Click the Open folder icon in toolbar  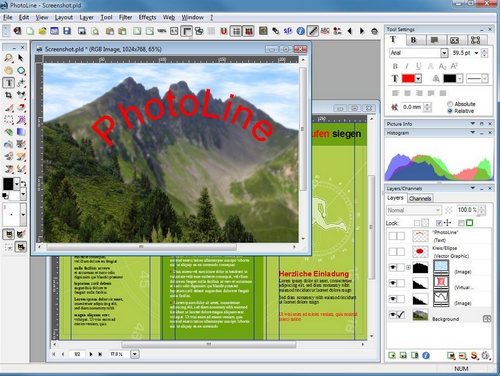(42, 31)
